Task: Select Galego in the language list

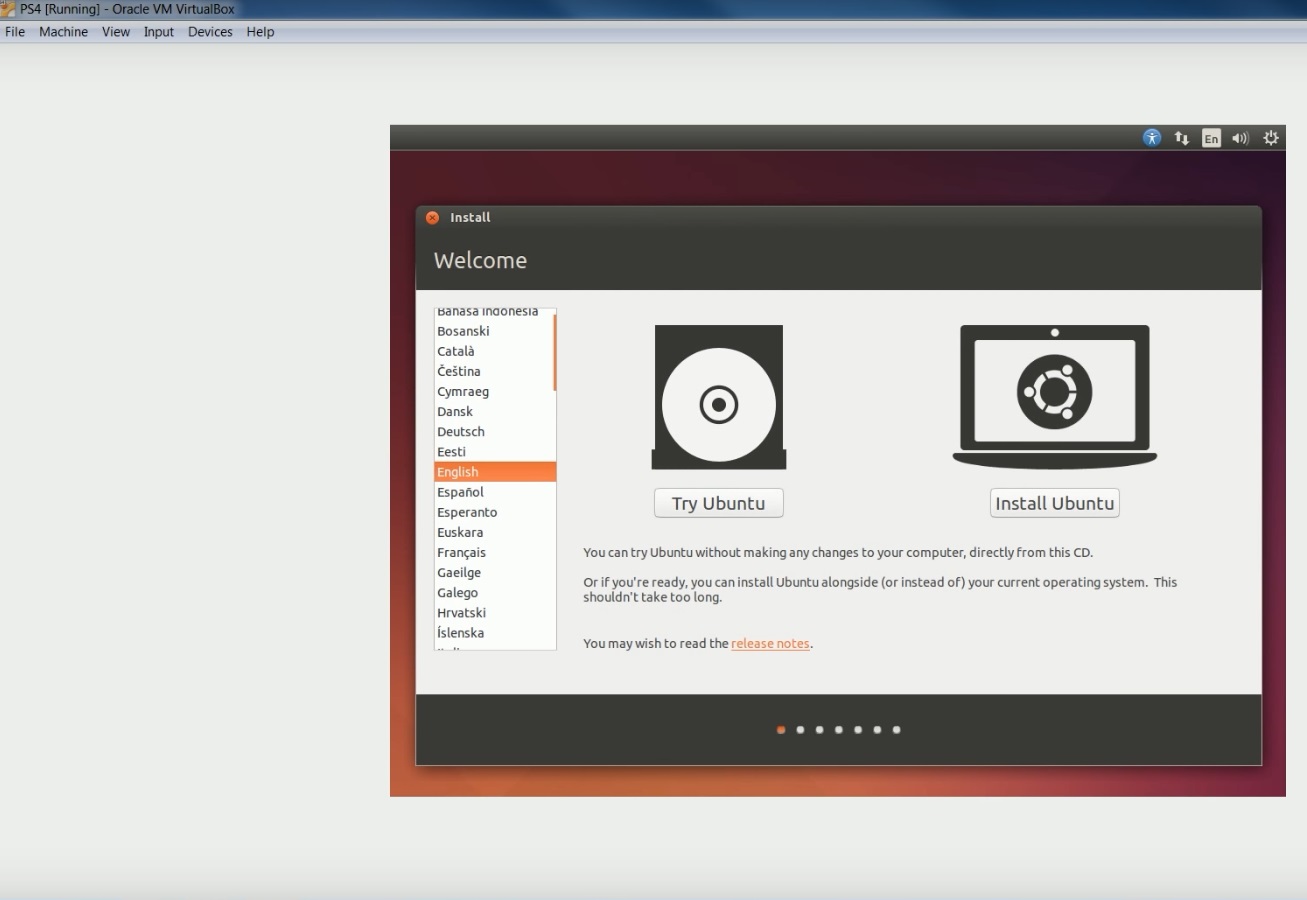Action: point(494,592)
